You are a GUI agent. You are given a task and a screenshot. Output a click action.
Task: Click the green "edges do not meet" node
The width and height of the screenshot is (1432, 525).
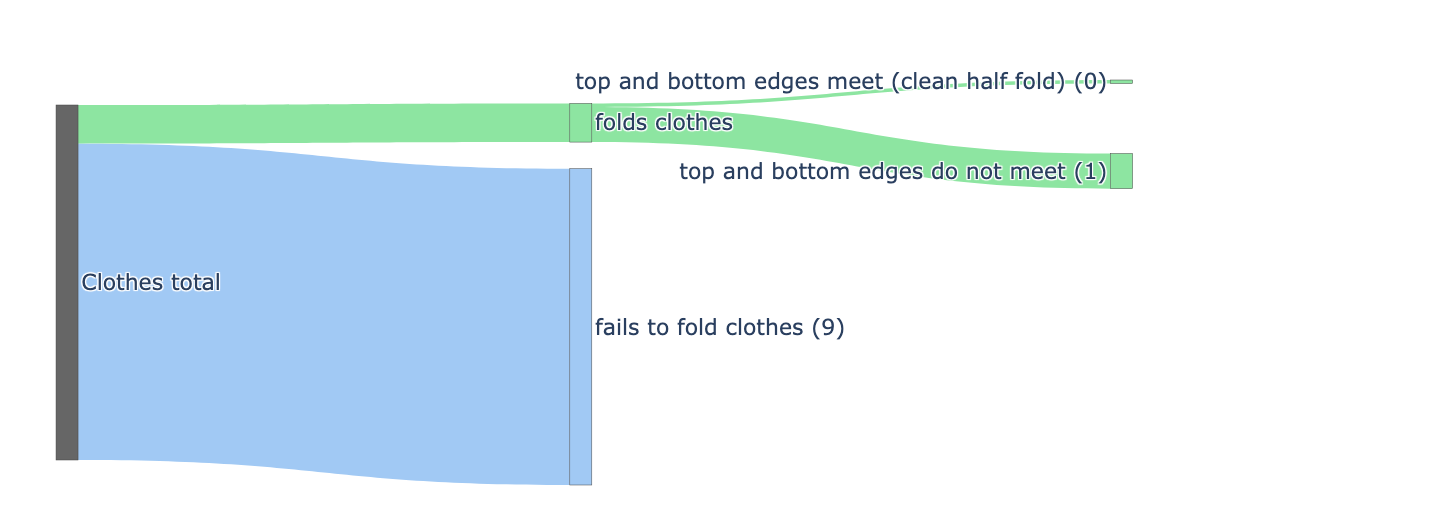point(1121,171)
